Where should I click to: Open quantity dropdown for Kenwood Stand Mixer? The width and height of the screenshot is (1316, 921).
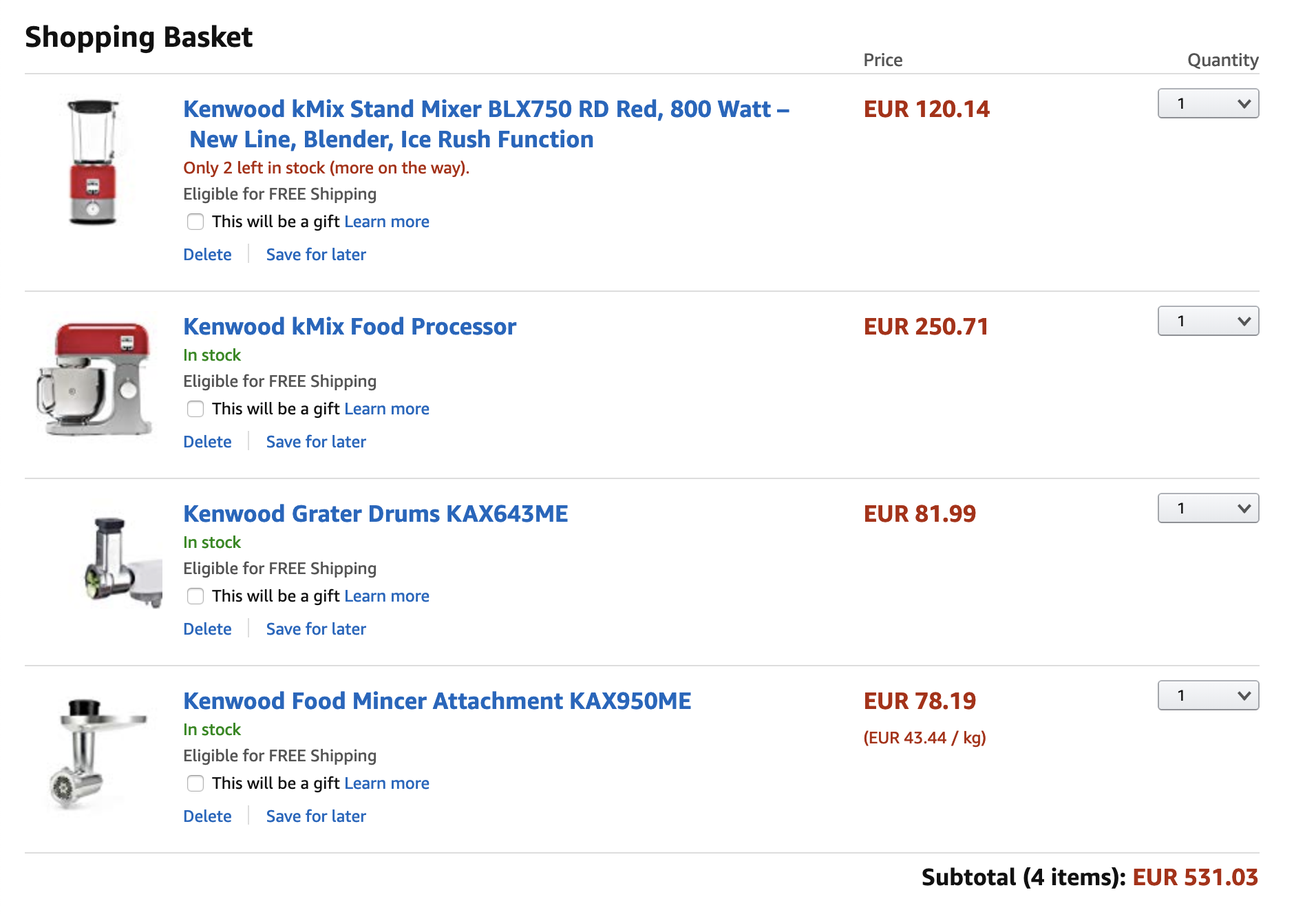pos(1208,103)
